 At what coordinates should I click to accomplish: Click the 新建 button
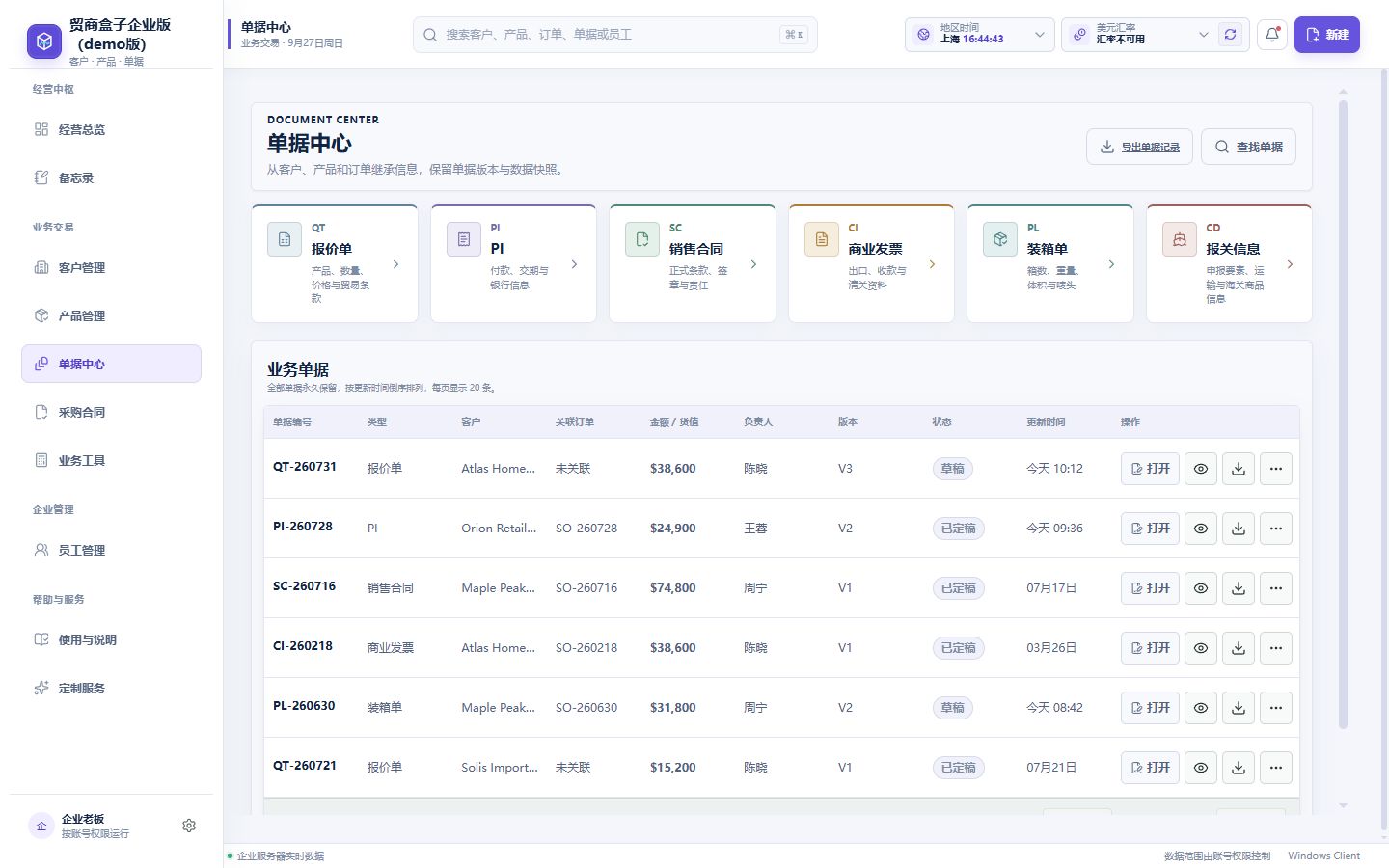pos(1327,35)
